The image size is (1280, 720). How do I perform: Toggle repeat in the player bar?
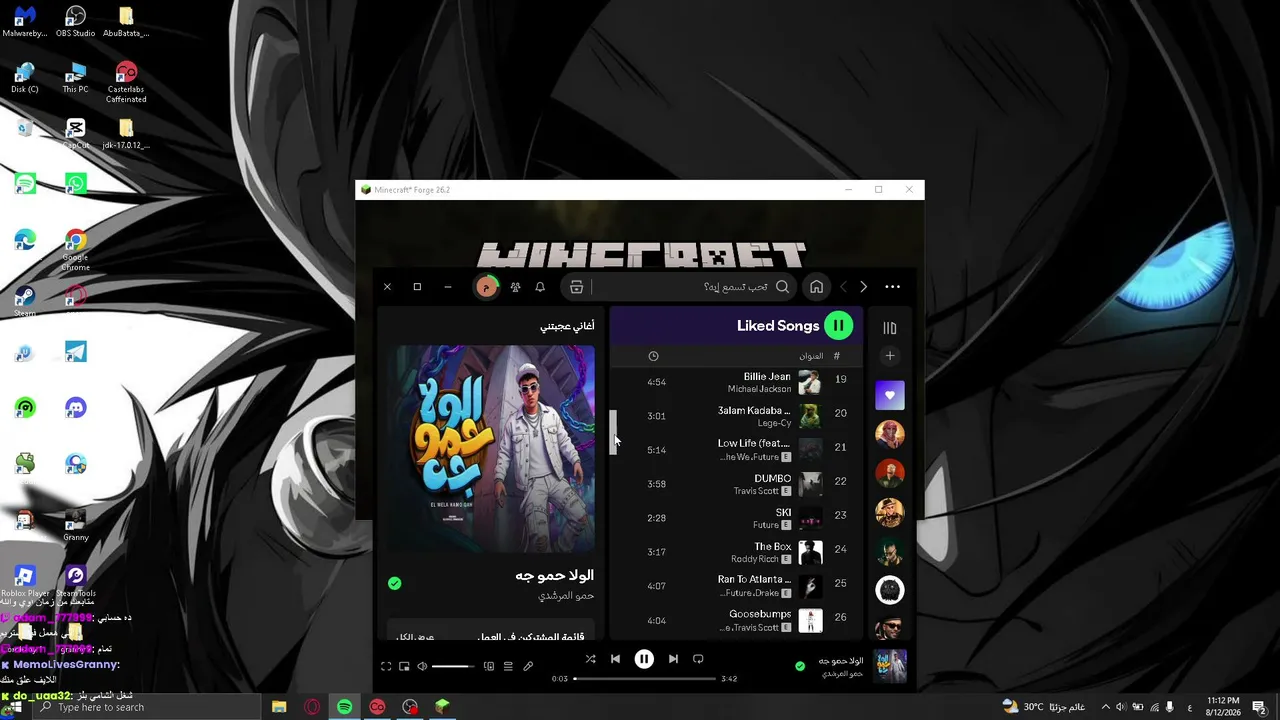tap(698, 659)
